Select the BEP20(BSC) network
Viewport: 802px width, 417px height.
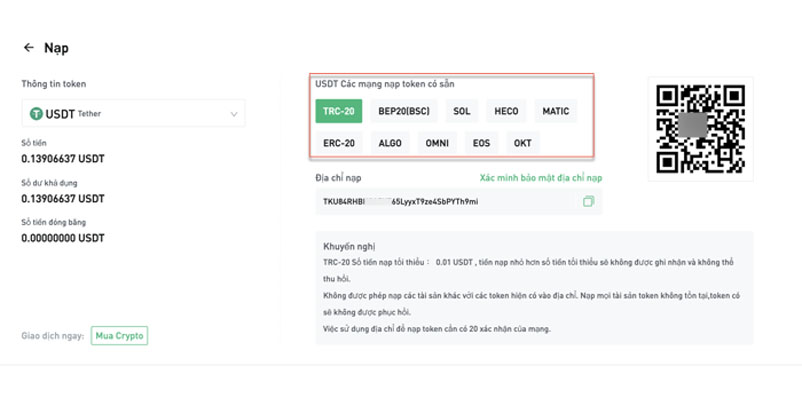tap(404, 111)
